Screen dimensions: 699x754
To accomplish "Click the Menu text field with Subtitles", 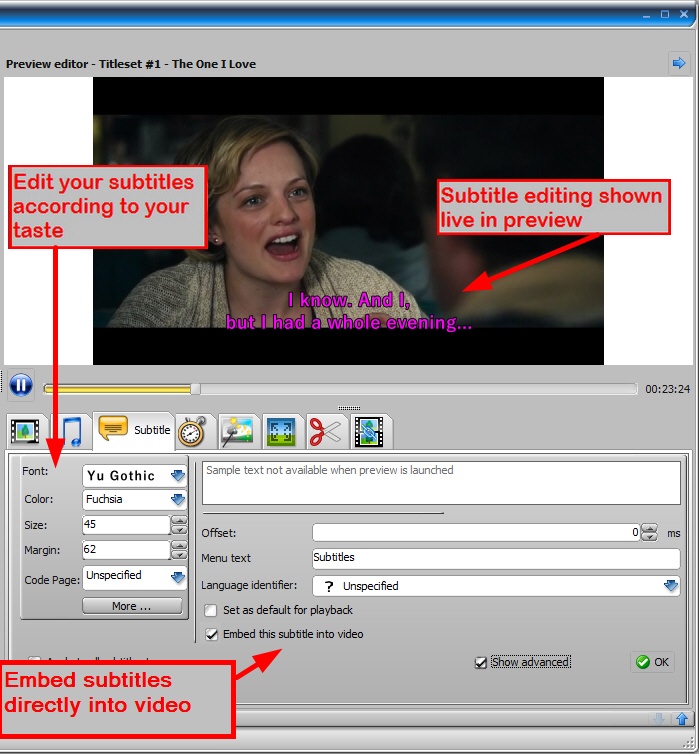I will pyautogui.click(x=496, y=558).
